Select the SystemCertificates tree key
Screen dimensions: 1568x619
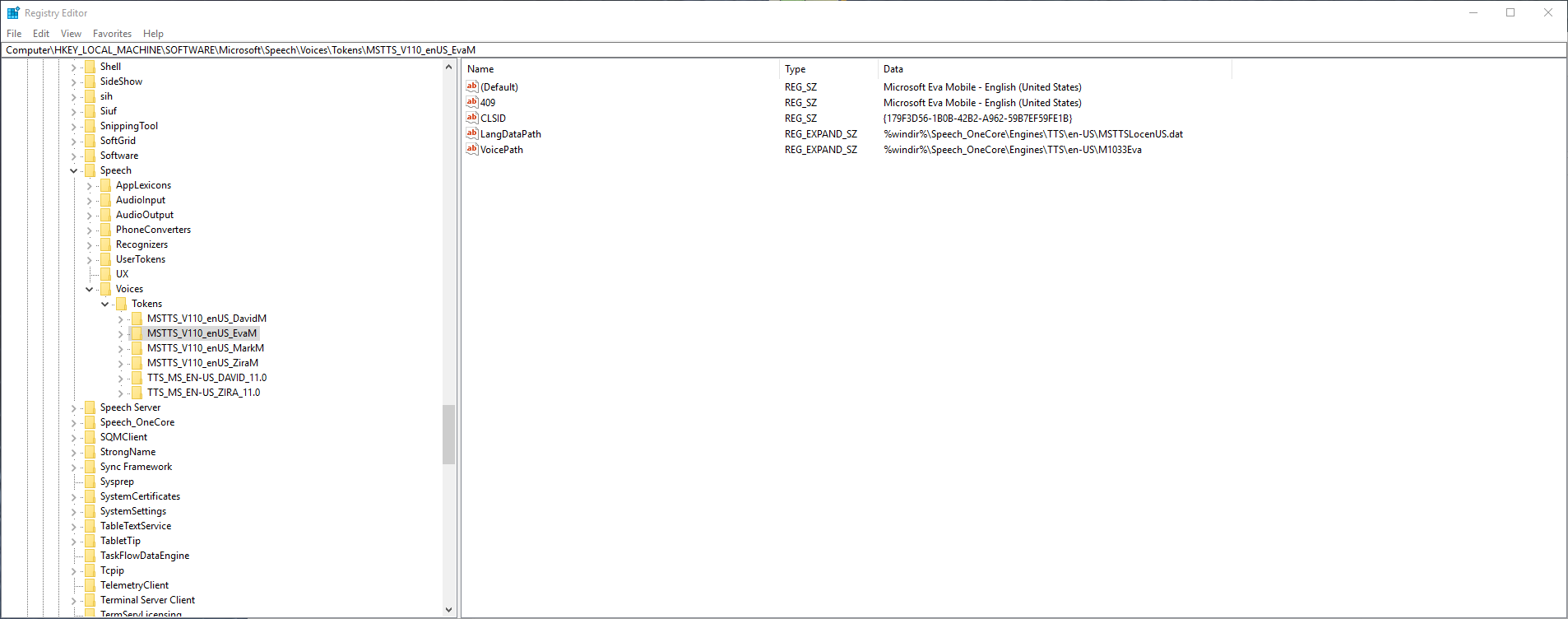(140, 496)
